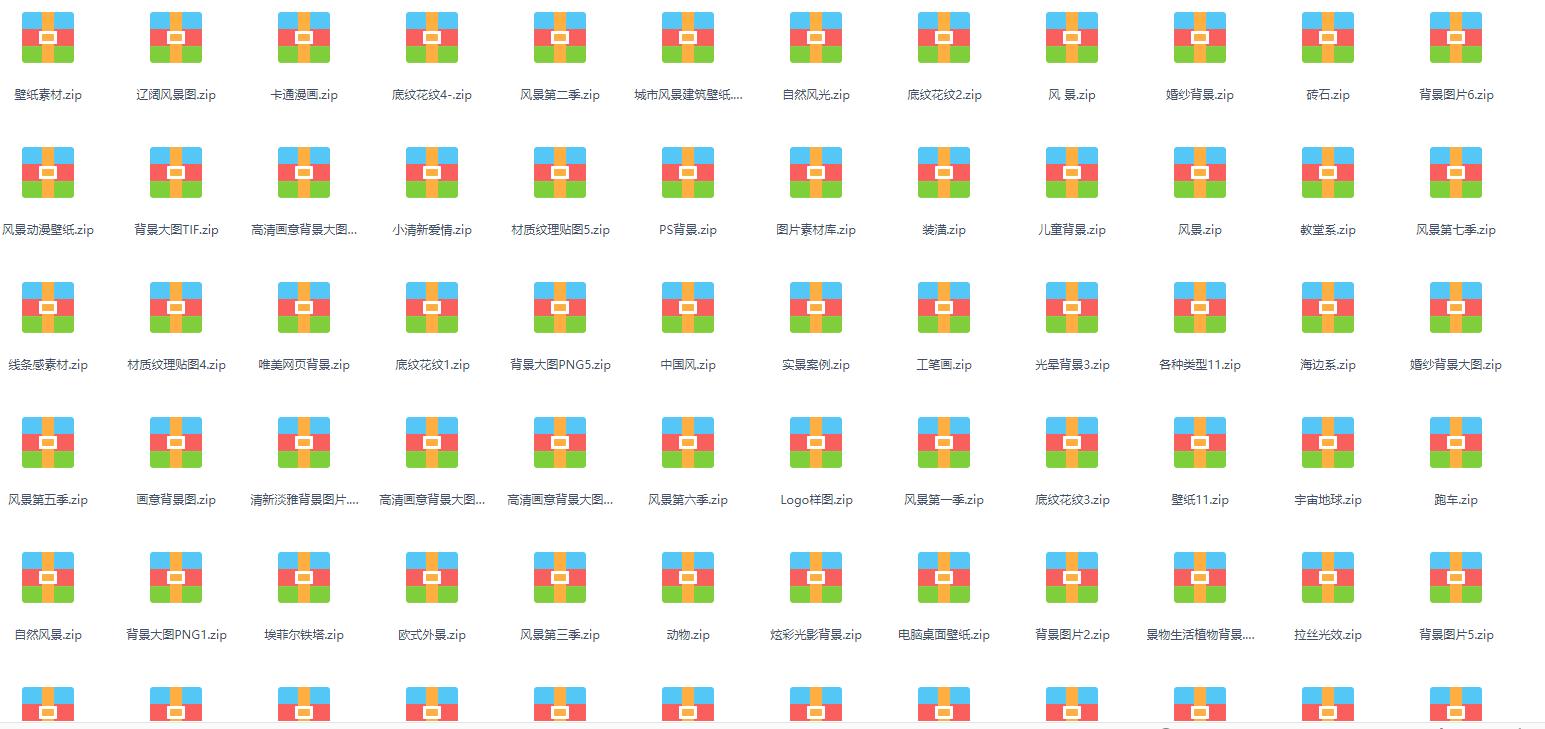Click the 底纹花纹4-.zip archive icon
Viewport: 1545px width, 729px height.
tap(432, 38)
